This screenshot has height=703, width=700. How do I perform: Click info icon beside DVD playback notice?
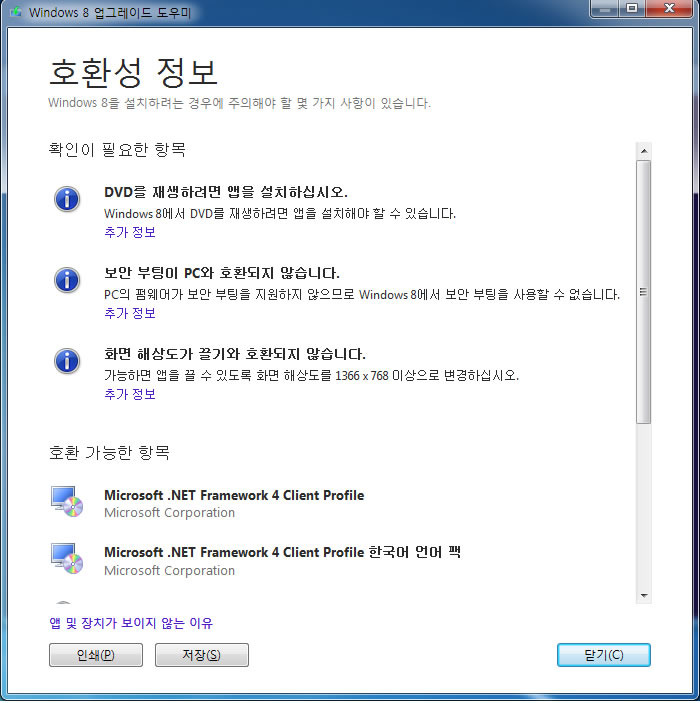tap(67, 199)
